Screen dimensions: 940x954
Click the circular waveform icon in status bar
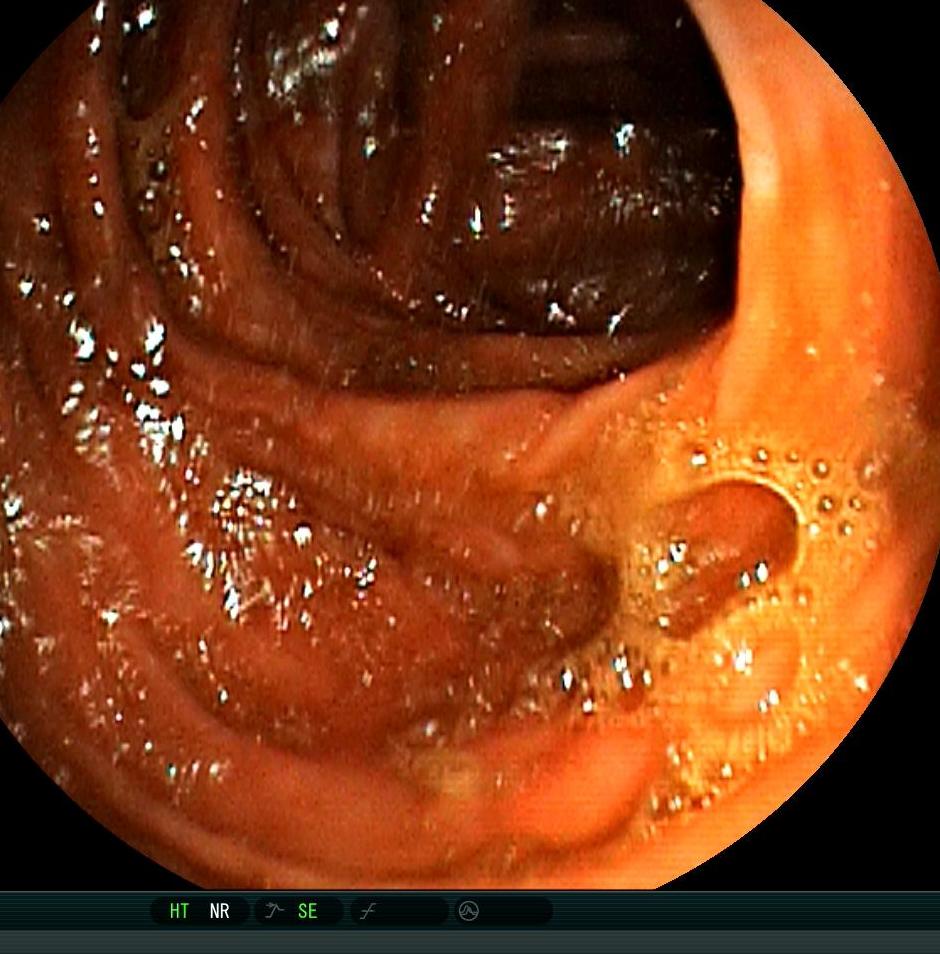468,911
